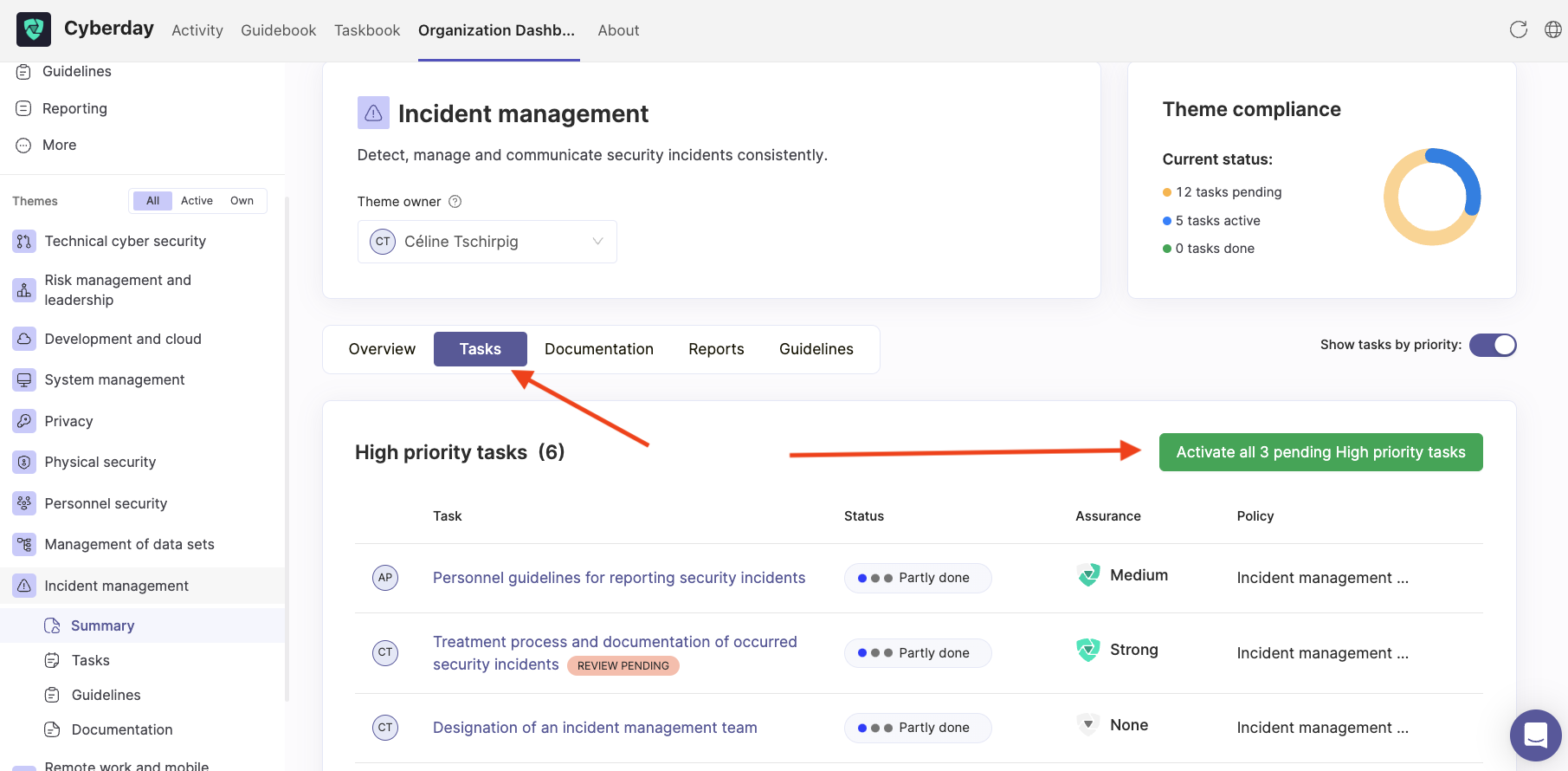
Task: Click the Physical security icon
Action: (x=24, y=462)
